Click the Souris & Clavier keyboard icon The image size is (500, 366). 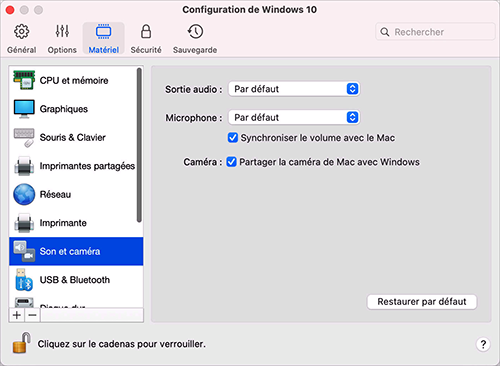click(24, 138)
